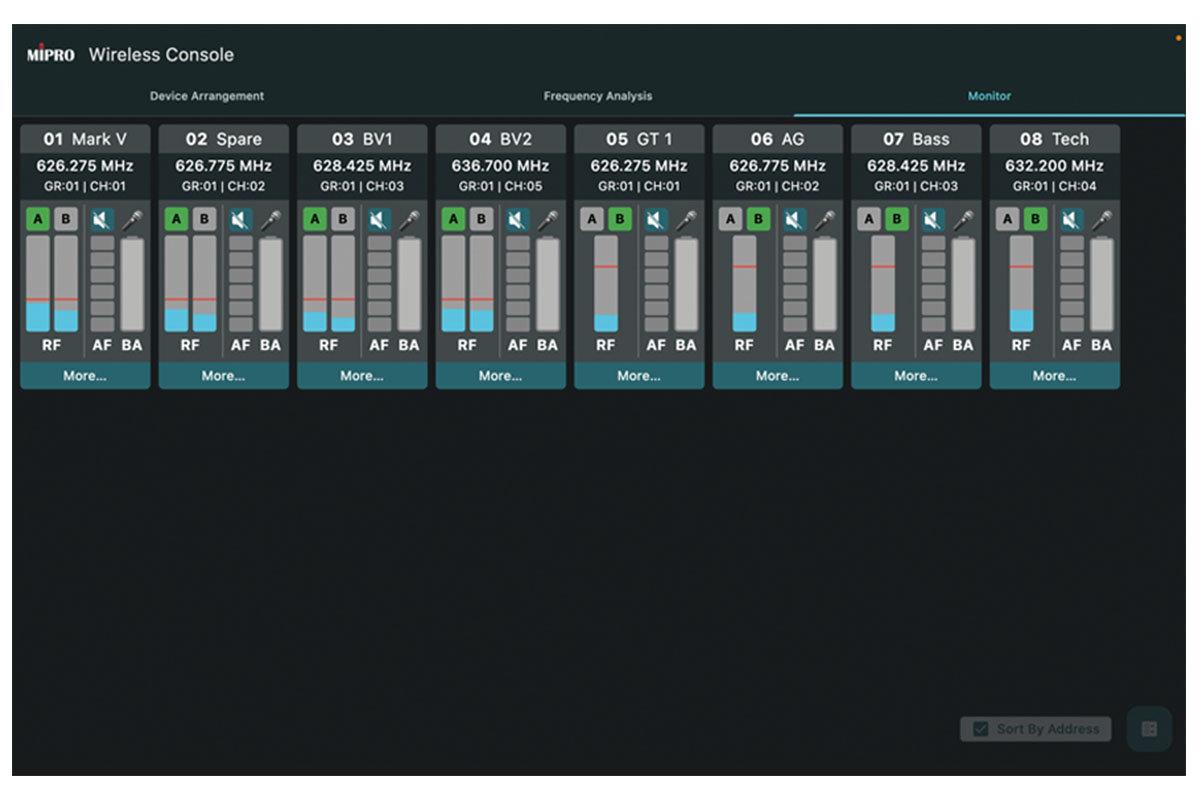Toggle antenna A indicator on Spare
This screenshot has width=1200, height=800.
(x=176, y=220)
